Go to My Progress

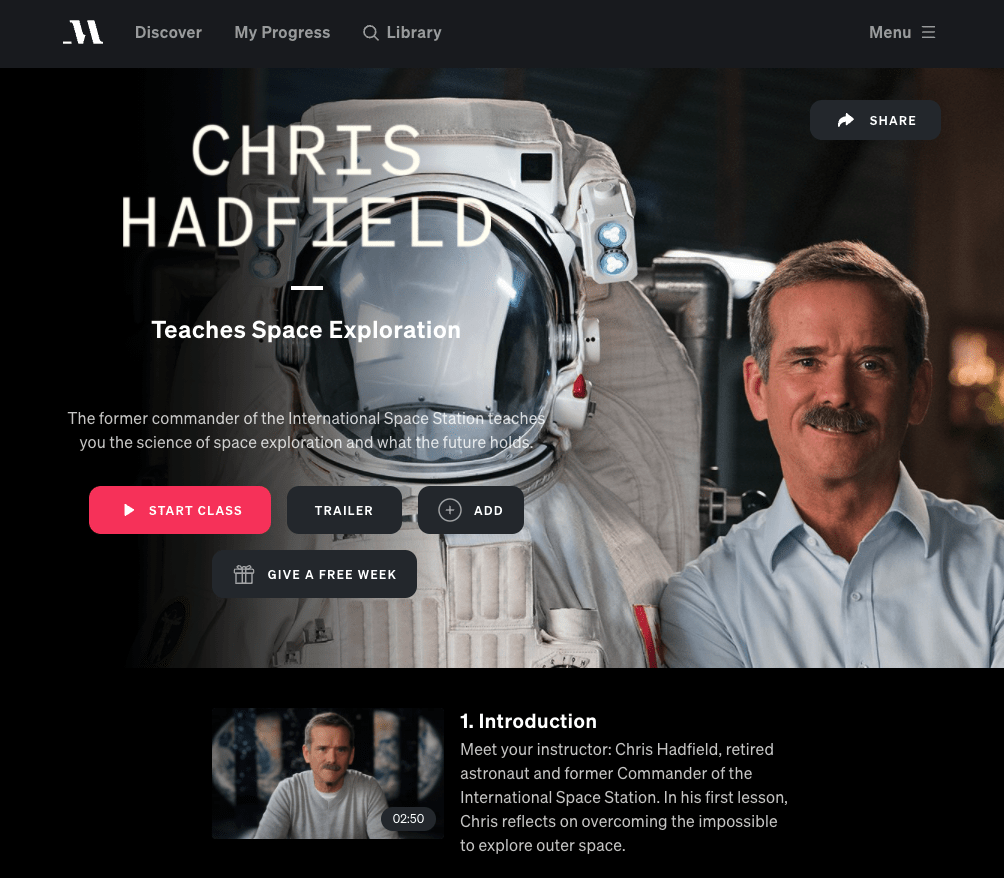click(x=282, y=33)
